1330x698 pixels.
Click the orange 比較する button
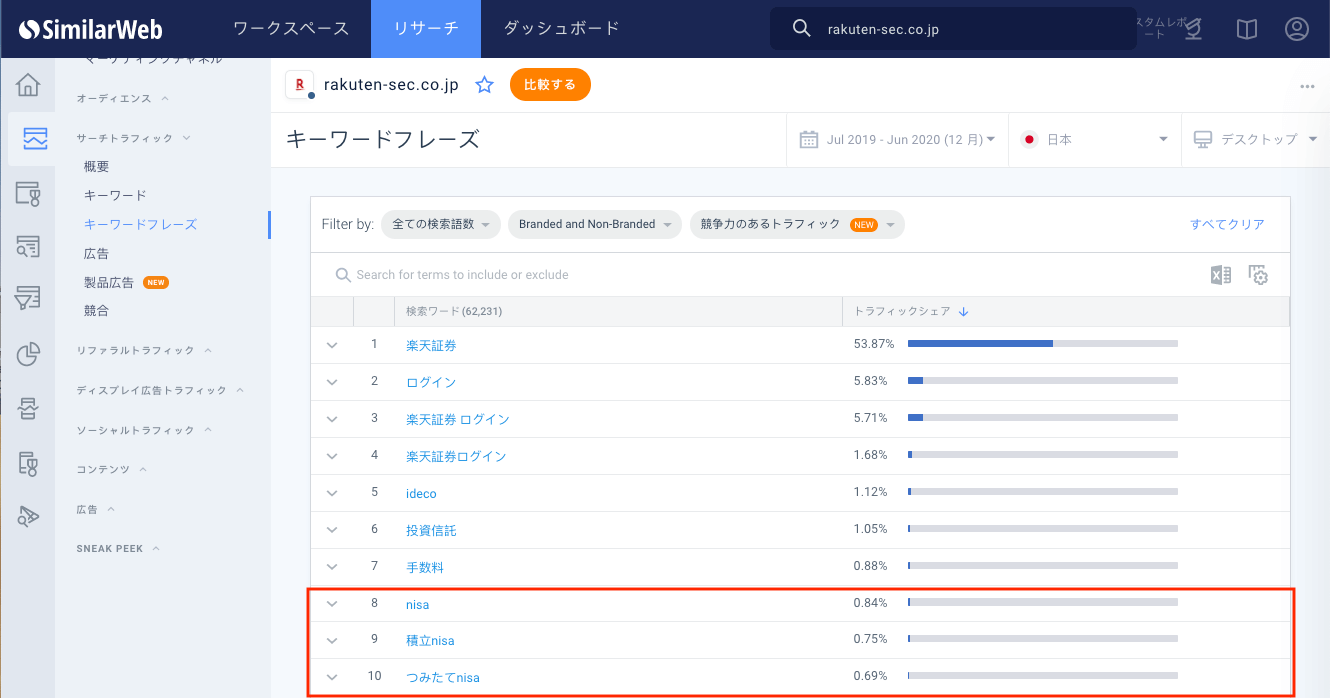(550, 85)
